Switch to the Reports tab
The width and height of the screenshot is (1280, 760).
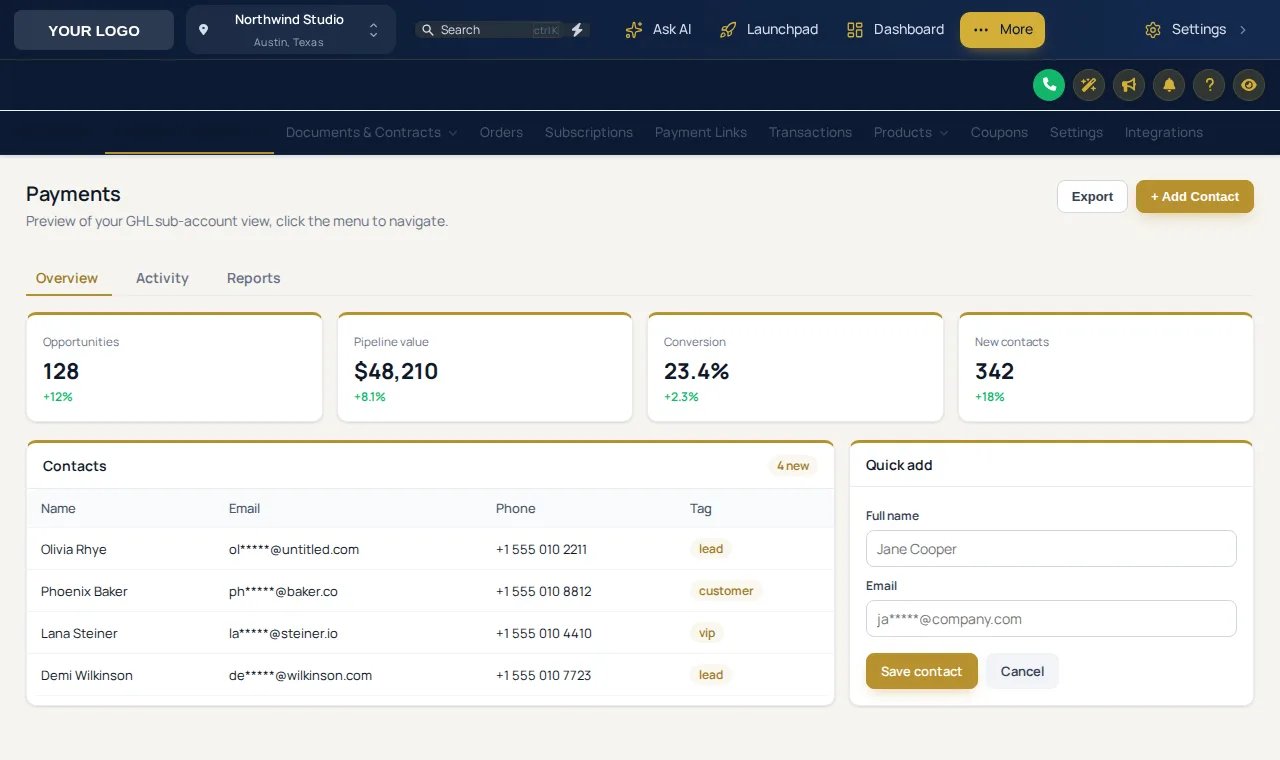(253, 278)
